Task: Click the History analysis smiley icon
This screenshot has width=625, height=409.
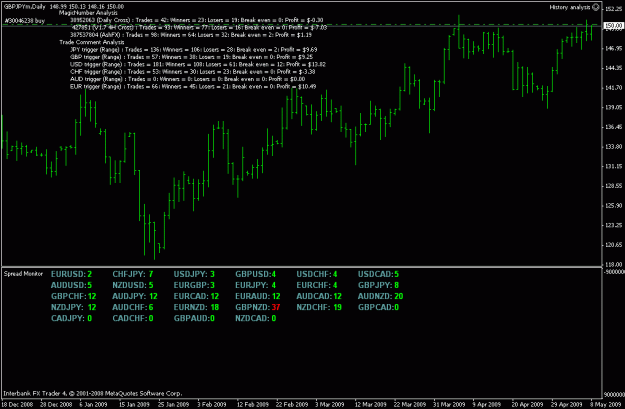Action: pyautogui.click(x=596, y=7)
